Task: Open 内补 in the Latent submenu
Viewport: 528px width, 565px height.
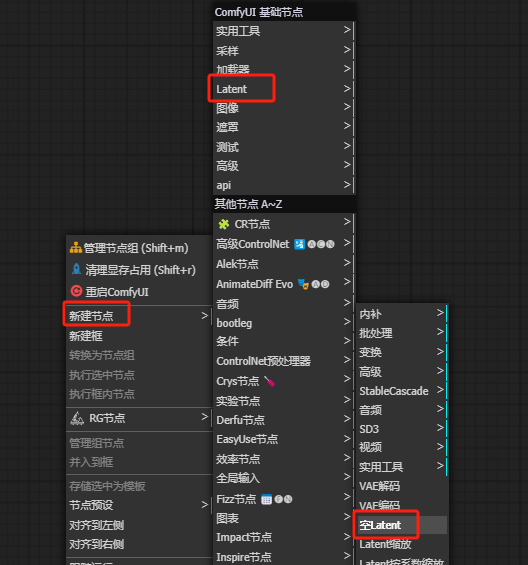Action: click(402, 314)
